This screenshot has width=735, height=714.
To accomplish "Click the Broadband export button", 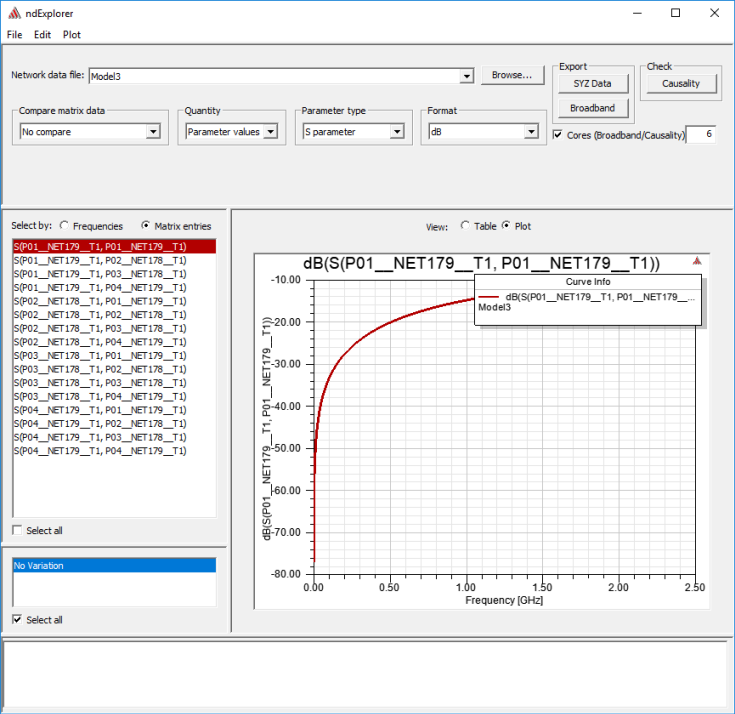I will (x=592, y=108).
